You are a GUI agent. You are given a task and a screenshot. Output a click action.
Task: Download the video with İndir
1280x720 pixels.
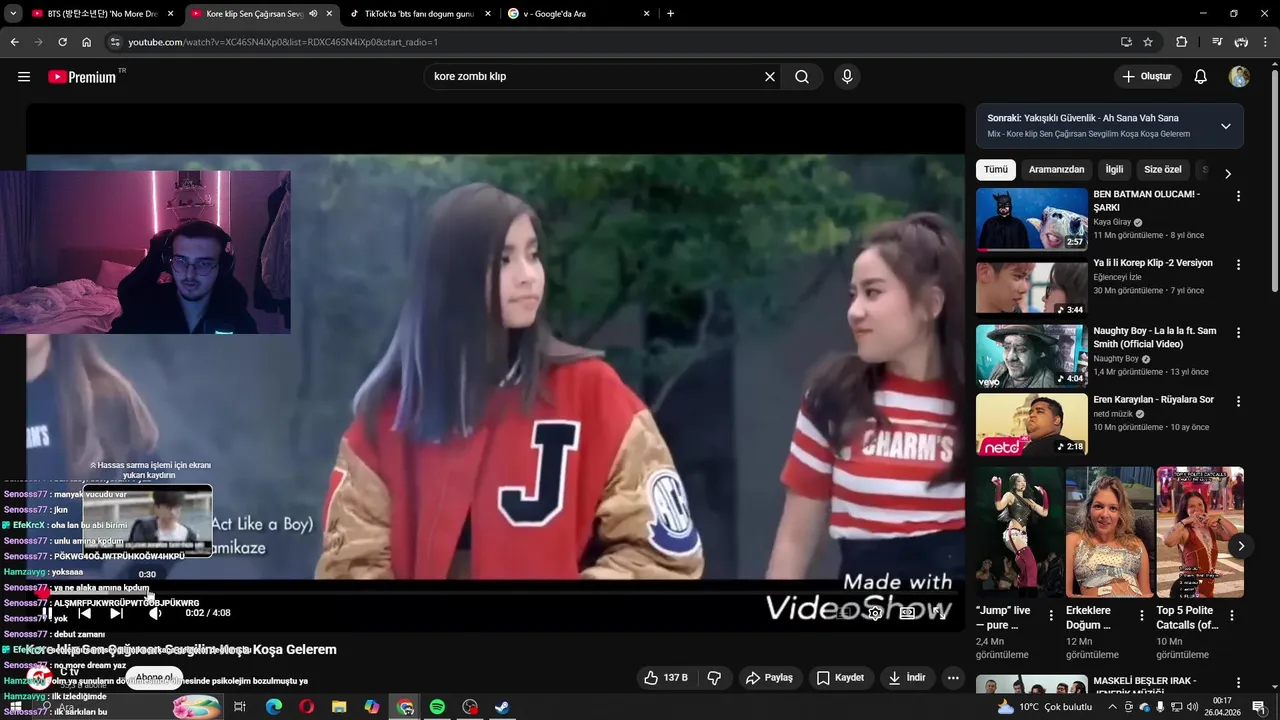pos(907,678)
